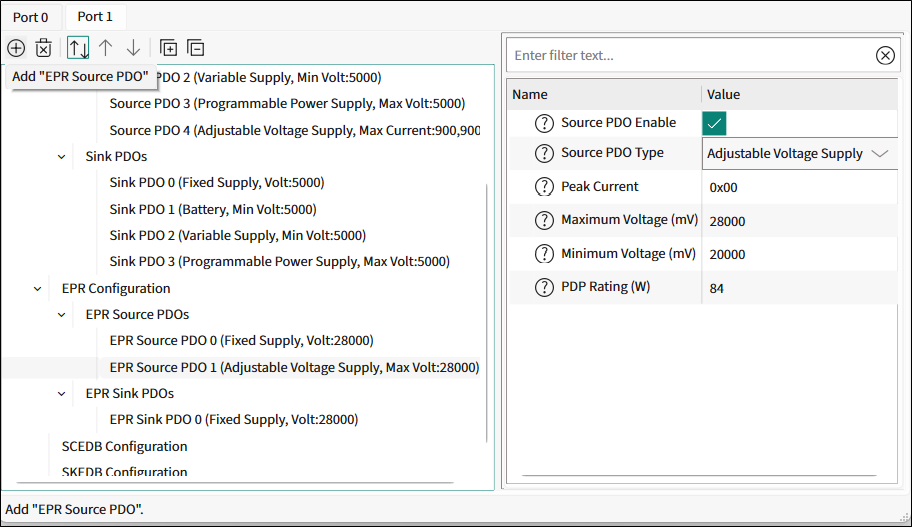Screen dimensions: 912x527
Task: Collapse the EPR Configuration node
Action: click(38, 289)
